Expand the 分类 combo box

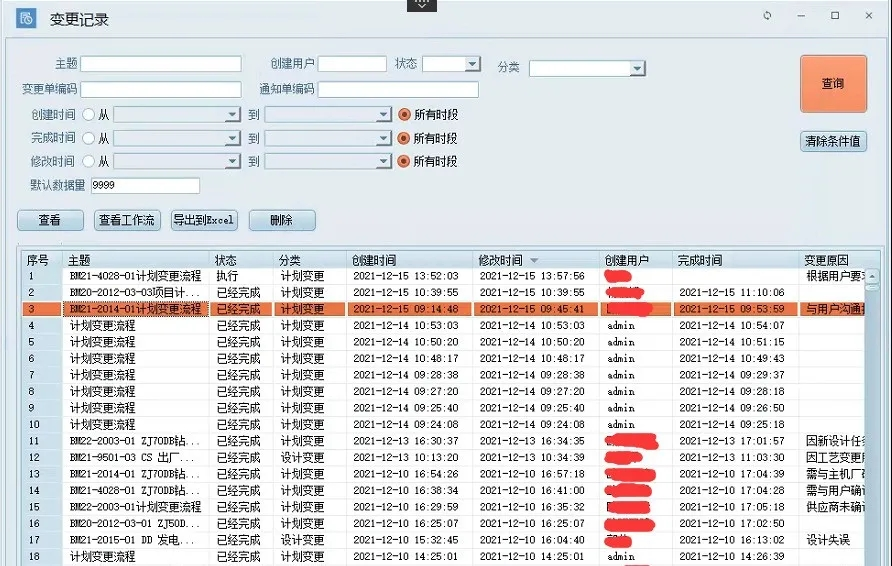637,68
